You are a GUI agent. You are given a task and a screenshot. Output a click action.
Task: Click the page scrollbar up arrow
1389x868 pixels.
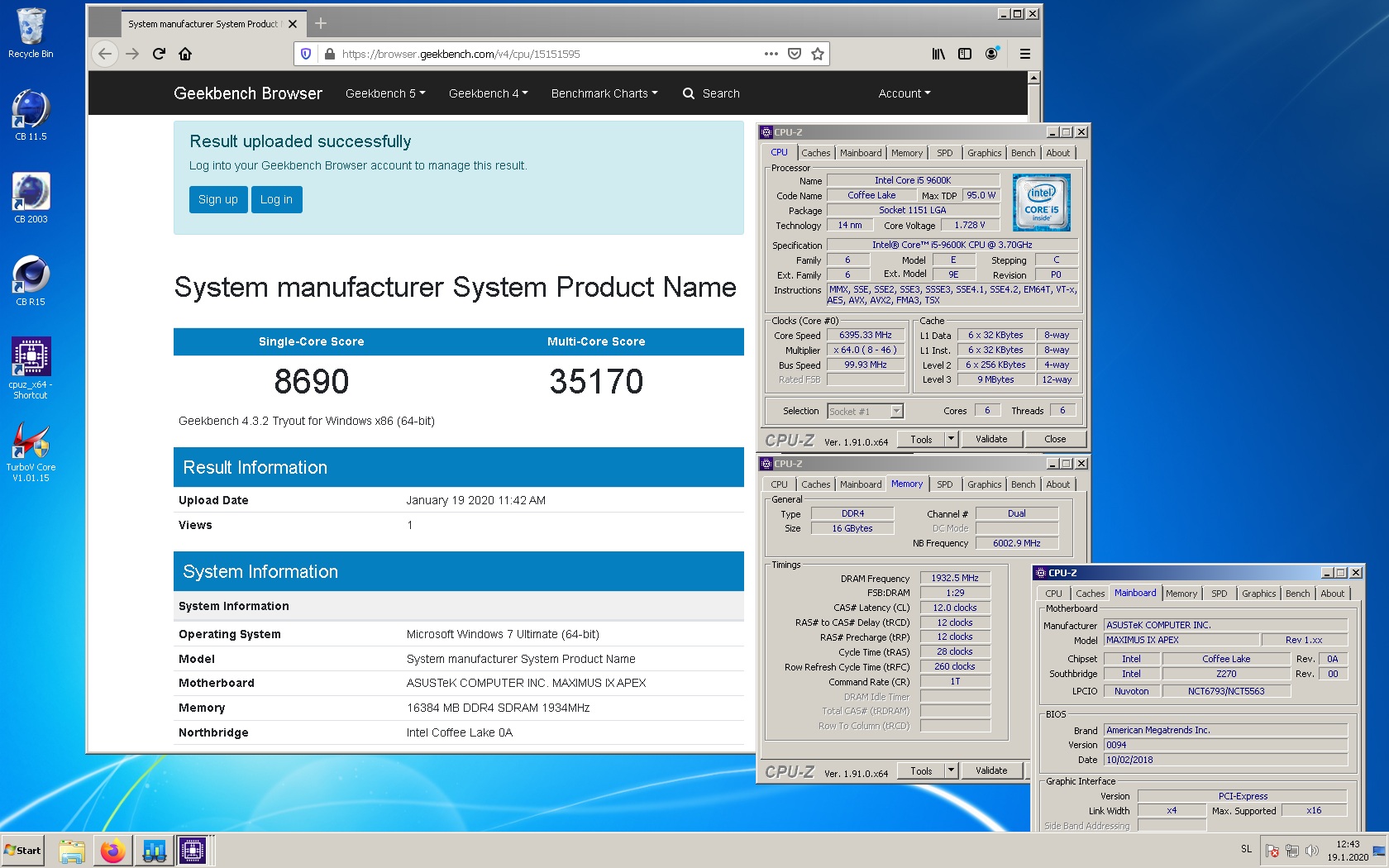point(1033,78)
